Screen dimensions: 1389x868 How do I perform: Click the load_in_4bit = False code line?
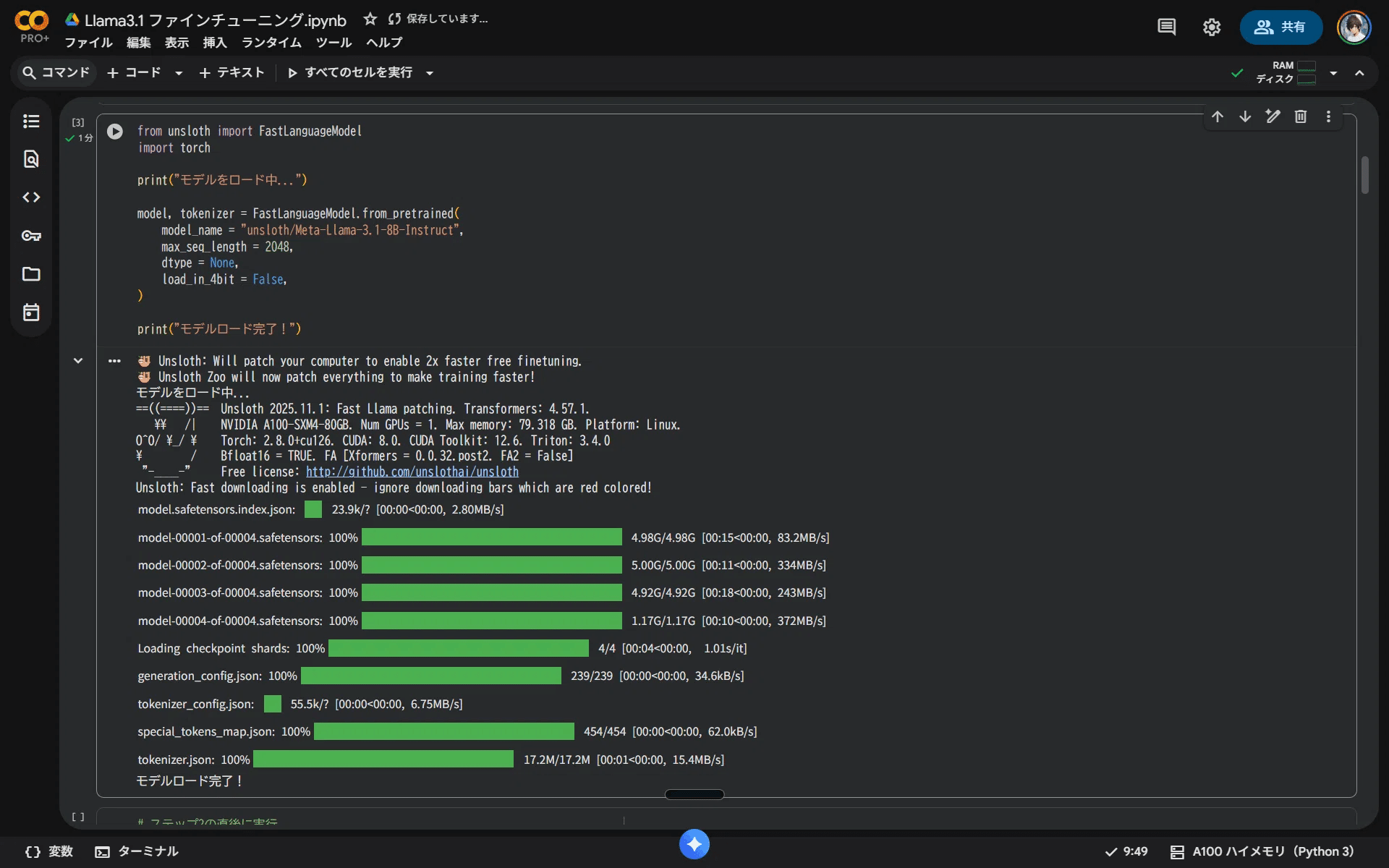224,279
